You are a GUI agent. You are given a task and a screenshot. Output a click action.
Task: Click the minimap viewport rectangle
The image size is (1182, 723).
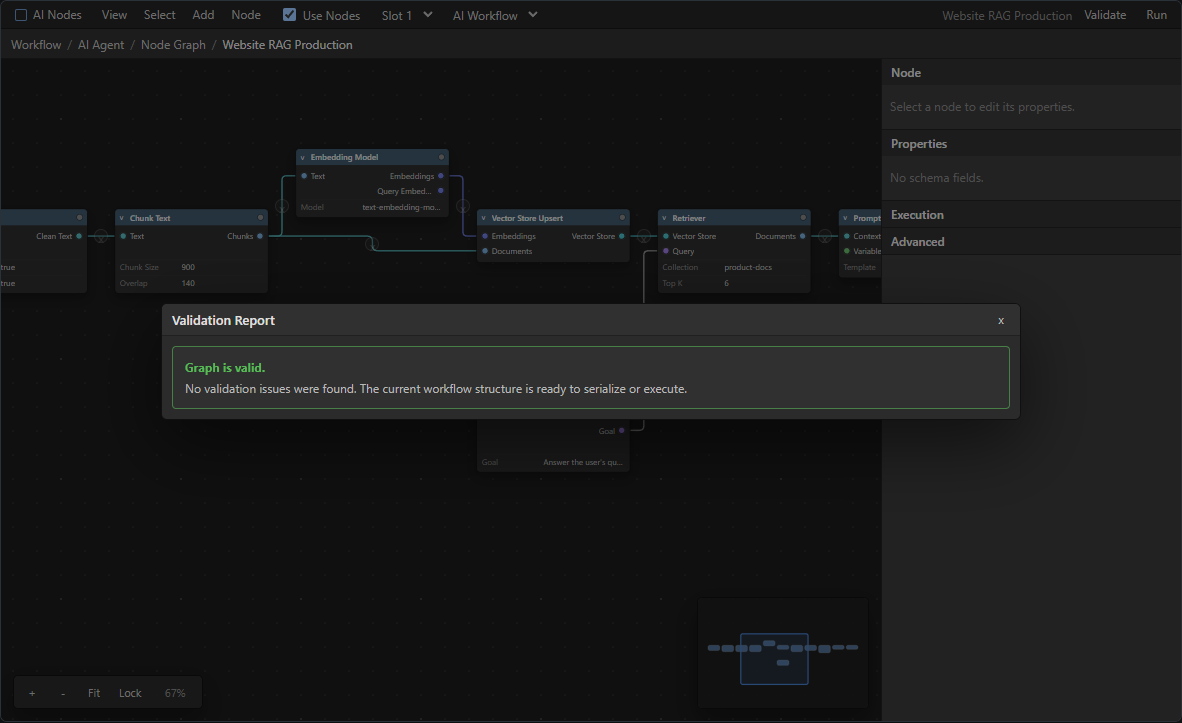pos(774,659)
